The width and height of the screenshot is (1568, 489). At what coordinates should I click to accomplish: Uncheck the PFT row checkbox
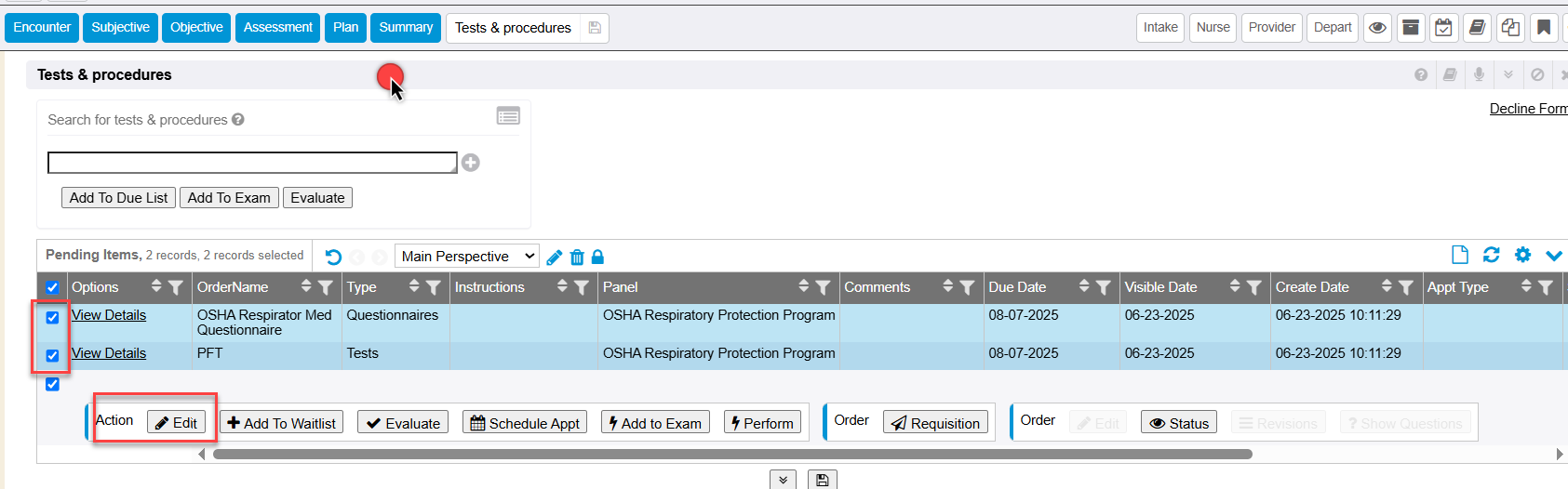click(x=52, y=355)
